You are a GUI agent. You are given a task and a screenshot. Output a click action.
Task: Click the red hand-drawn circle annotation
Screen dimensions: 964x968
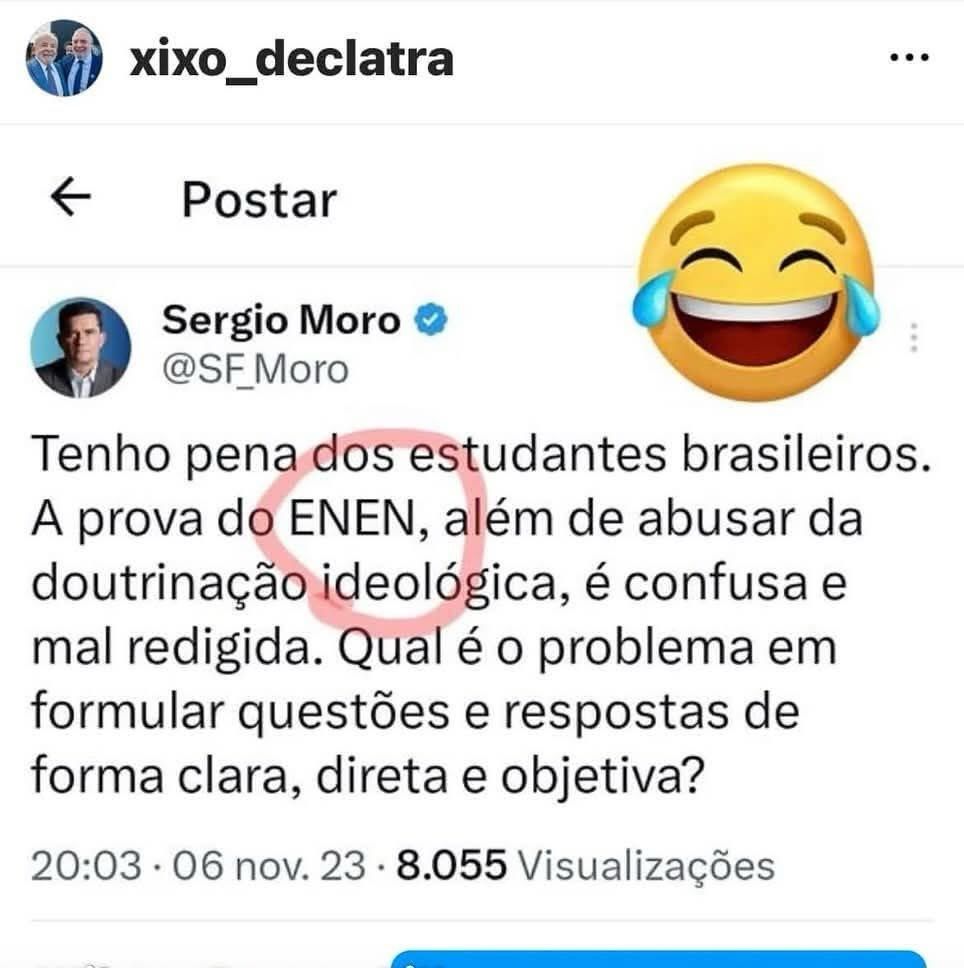[x=370, y=524]
